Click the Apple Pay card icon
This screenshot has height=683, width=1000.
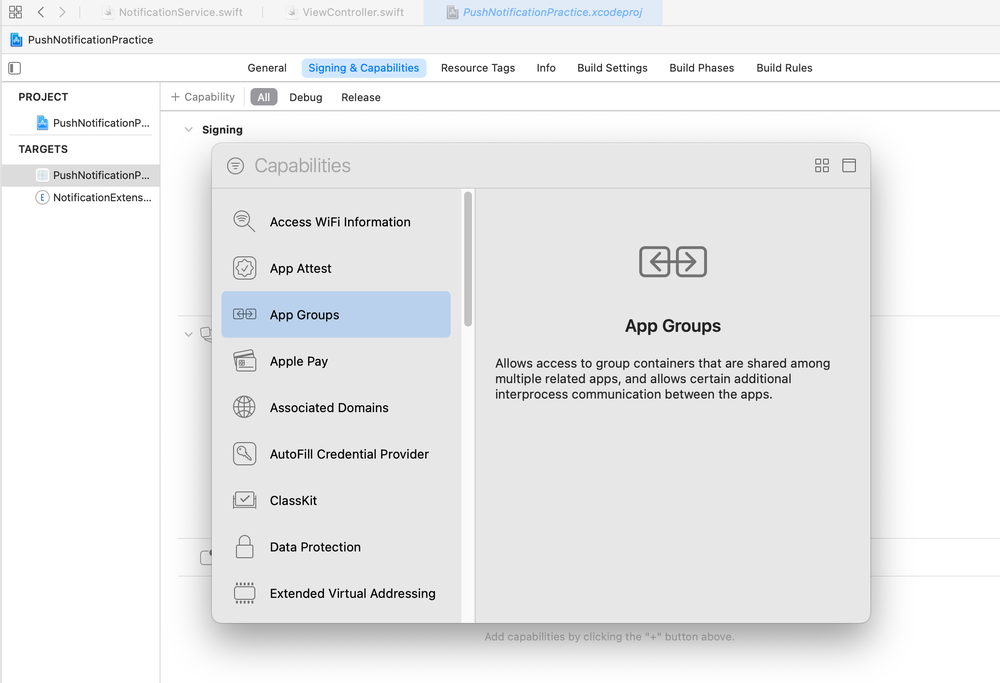click(x=244, y=361)
